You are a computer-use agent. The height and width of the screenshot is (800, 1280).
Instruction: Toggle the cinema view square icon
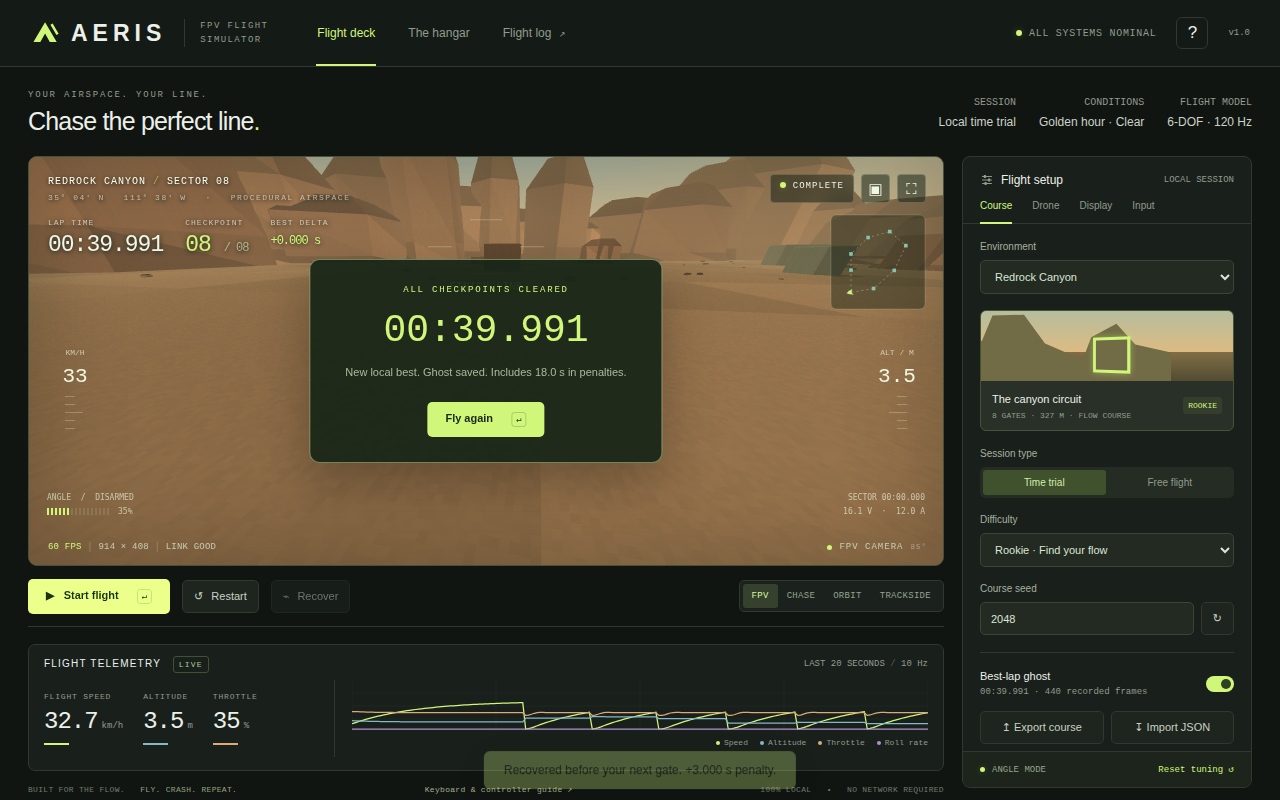click(x=875, y=188)
